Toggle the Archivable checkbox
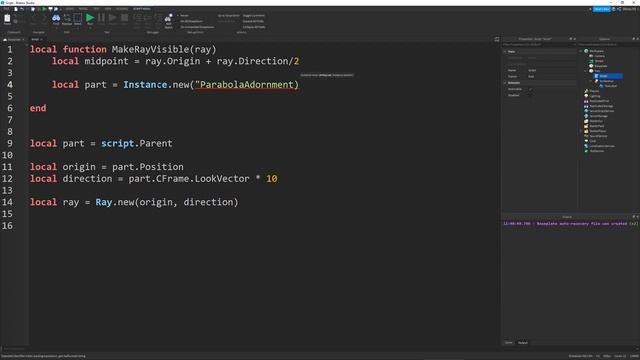 (530, 89)
